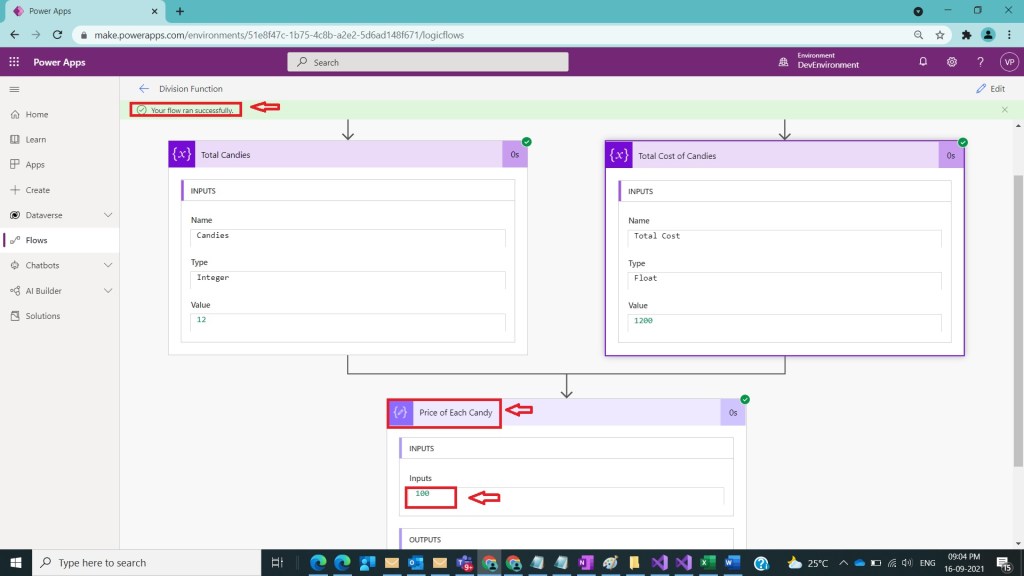1024x576 pixels.
Task: Click the back arrow beside Division Function
Action: click(144, 89)
